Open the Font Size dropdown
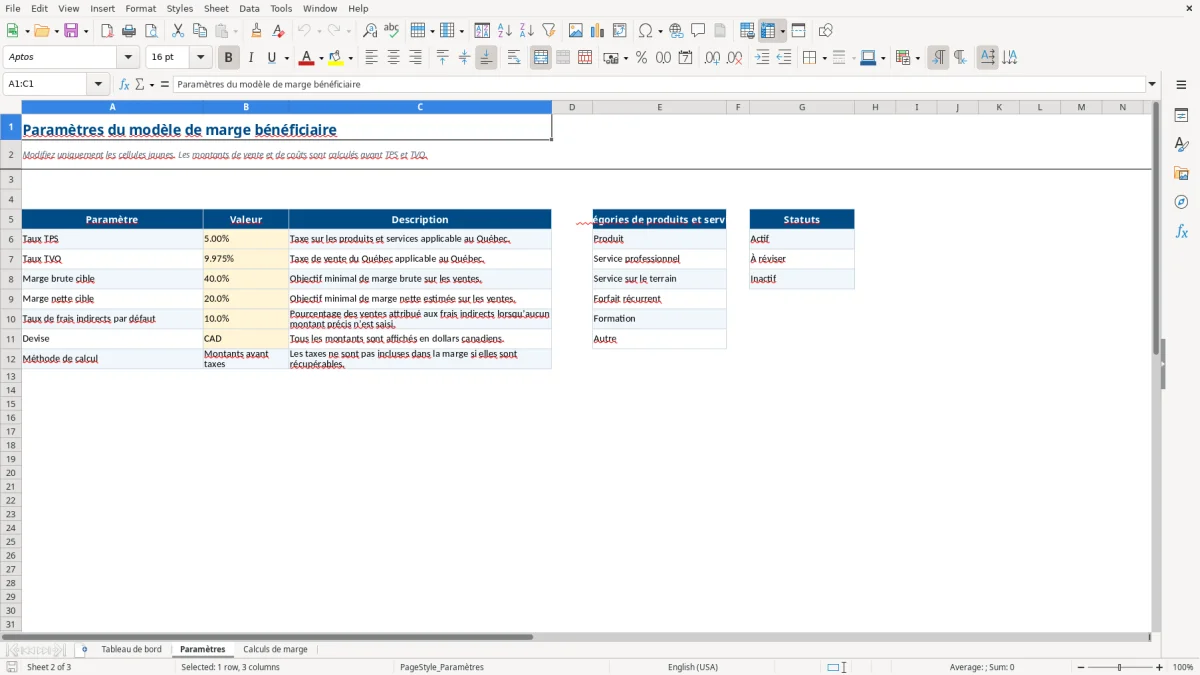1200x675 pixels. click(201, 58)
